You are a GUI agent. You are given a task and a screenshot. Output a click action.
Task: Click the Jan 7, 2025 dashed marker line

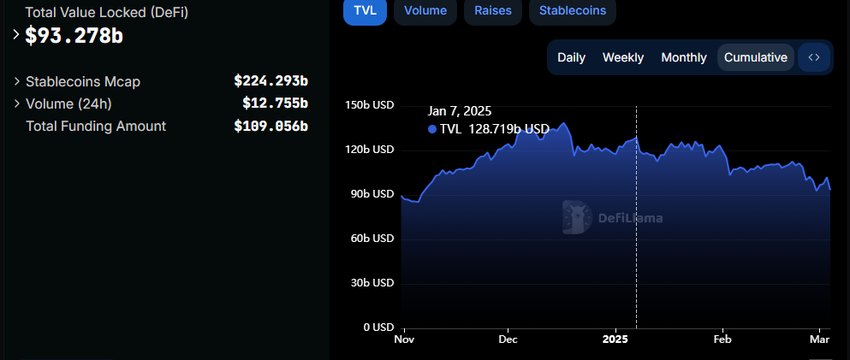pyautogui.click(x=636, y=217)
